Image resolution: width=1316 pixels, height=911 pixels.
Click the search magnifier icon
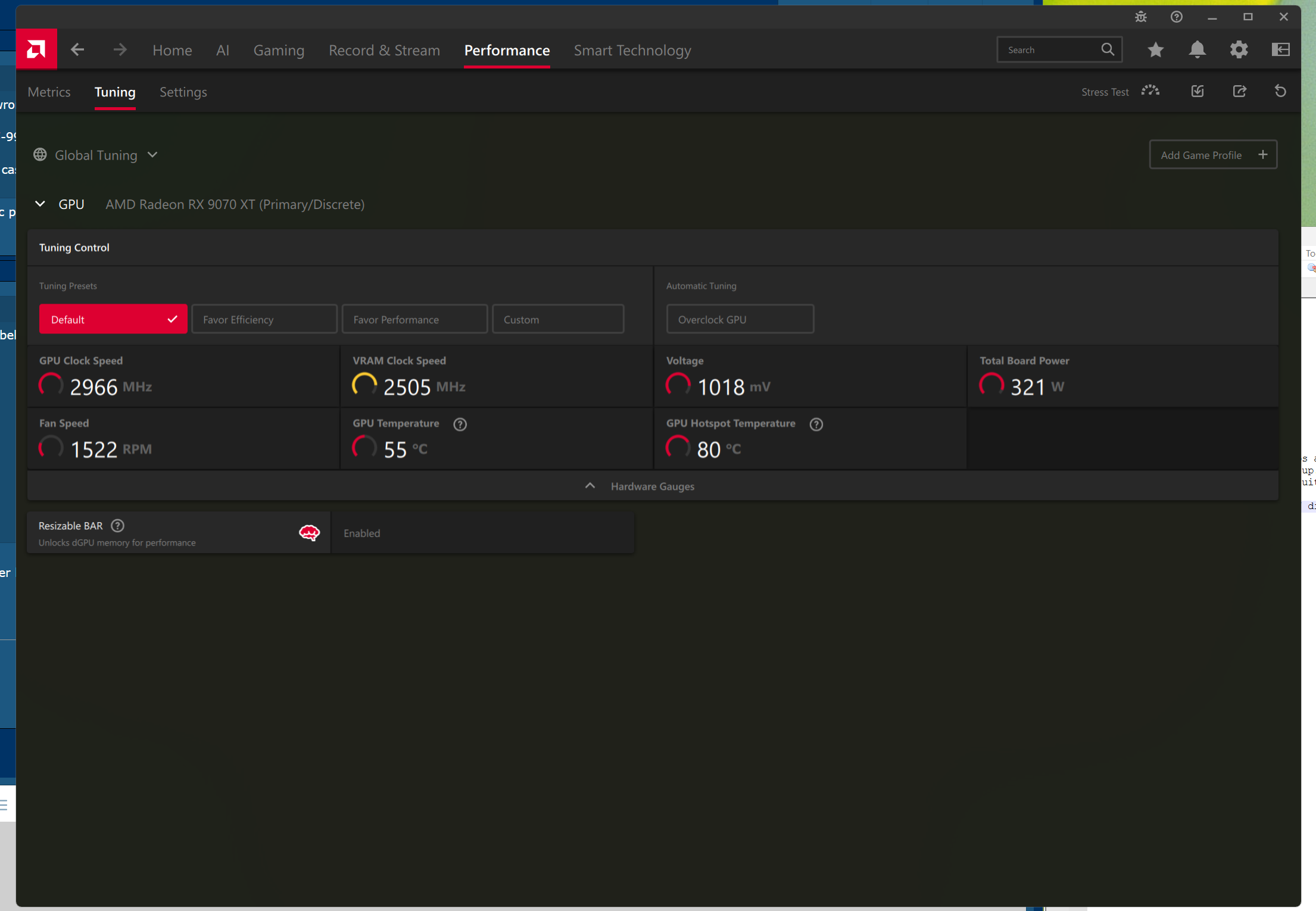click(1108, 49)
